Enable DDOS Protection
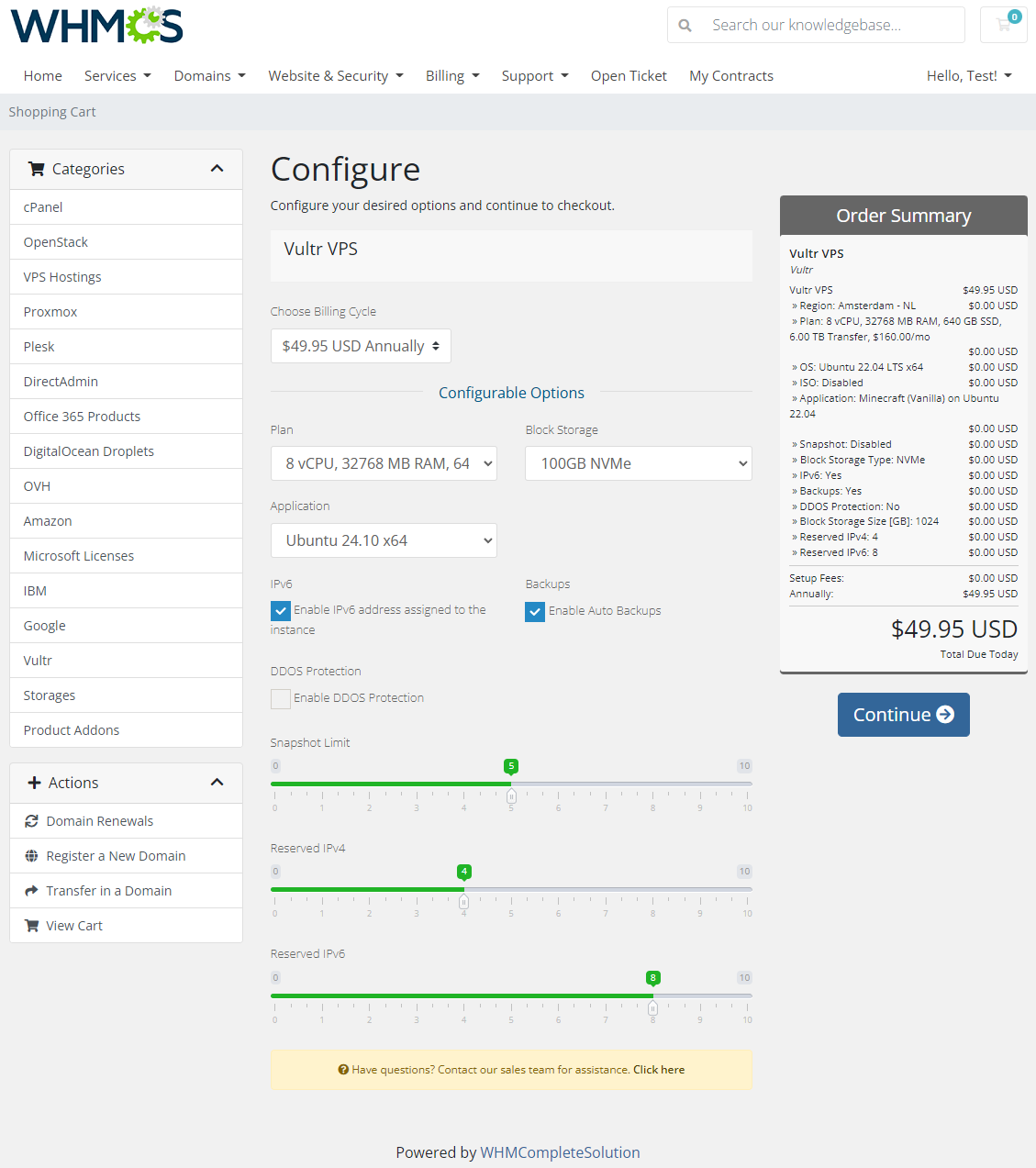The image size is (1036, 1168). (280, 698)
